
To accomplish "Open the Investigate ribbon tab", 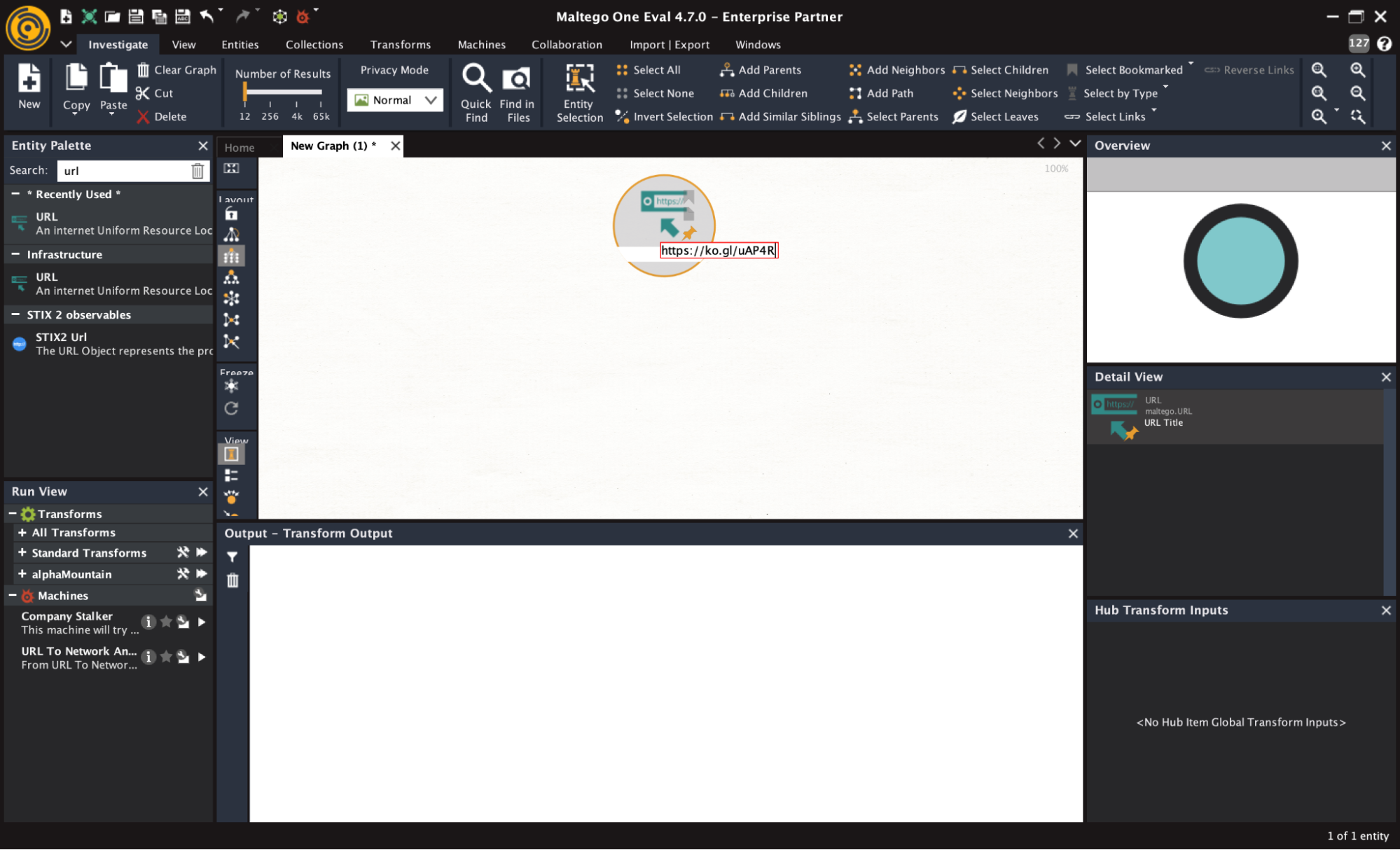I will [118, 44].
